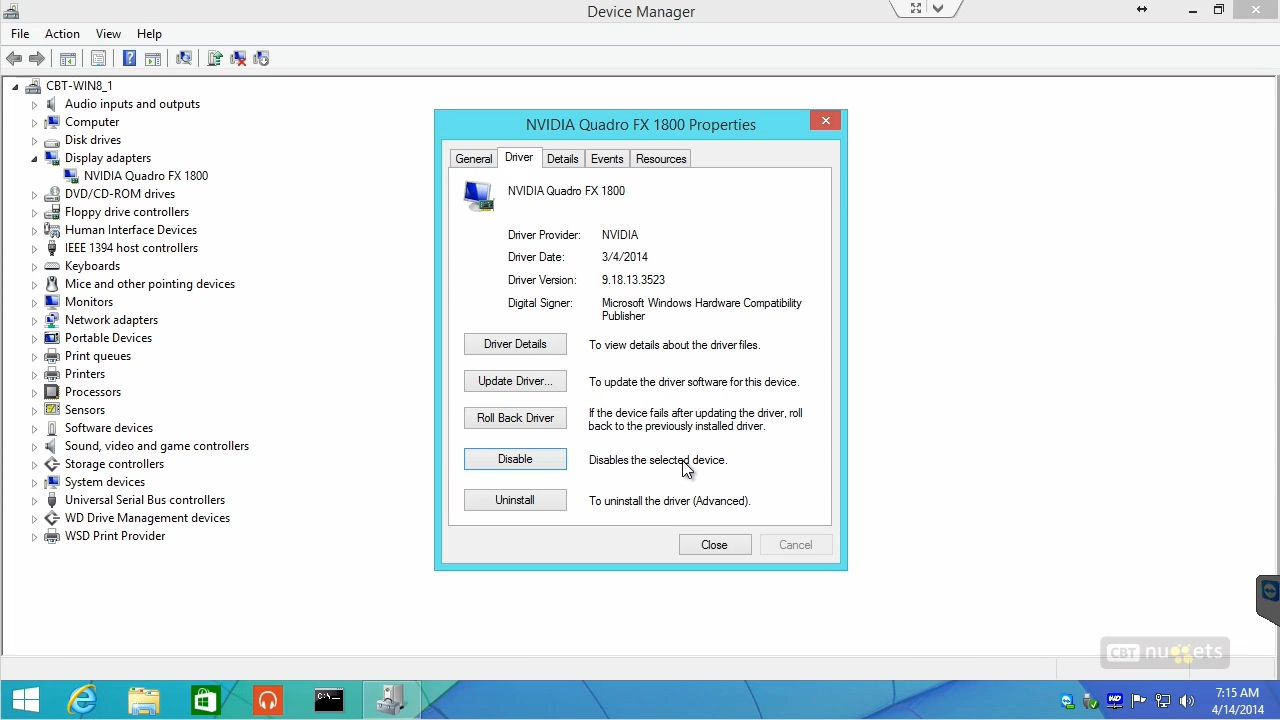Expand the Keyboards node
The image size is (1280, 720).
pos(34,266)
